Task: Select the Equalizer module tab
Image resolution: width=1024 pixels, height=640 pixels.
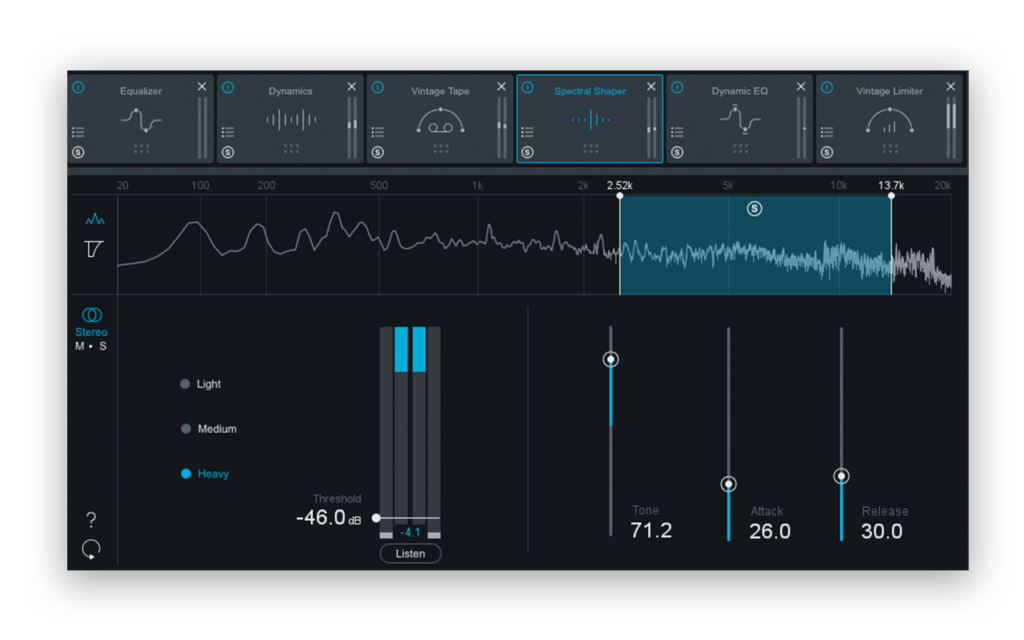Action: [140, 118]
